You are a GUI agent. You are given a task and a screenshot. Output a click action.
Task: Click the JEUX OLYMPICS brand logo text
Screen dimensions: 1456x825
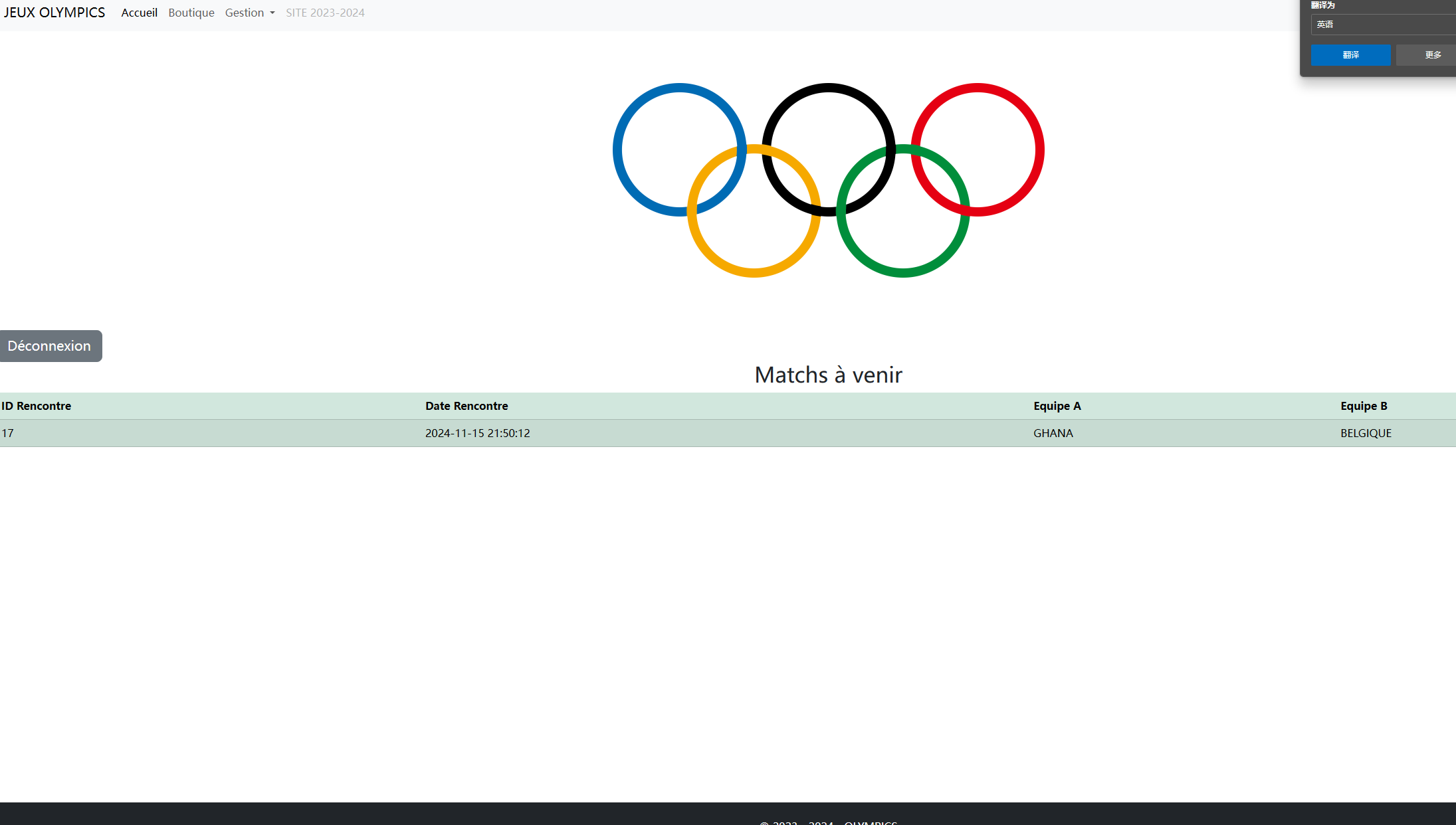tap(54, 13)
